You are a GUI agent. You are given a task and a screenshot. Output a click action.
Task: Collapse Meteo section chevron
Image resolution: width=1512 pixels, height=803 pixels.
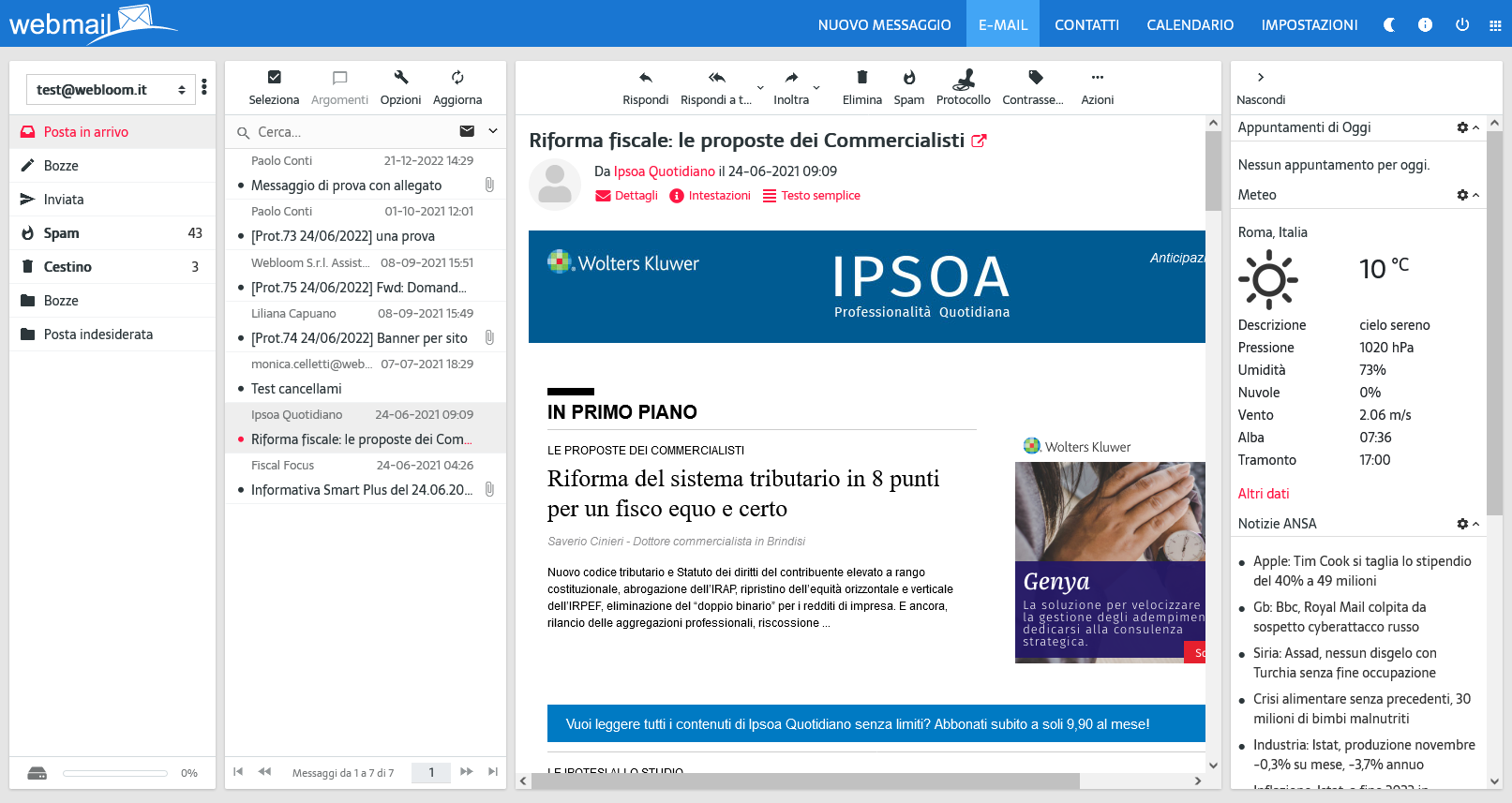(1476, 195)
